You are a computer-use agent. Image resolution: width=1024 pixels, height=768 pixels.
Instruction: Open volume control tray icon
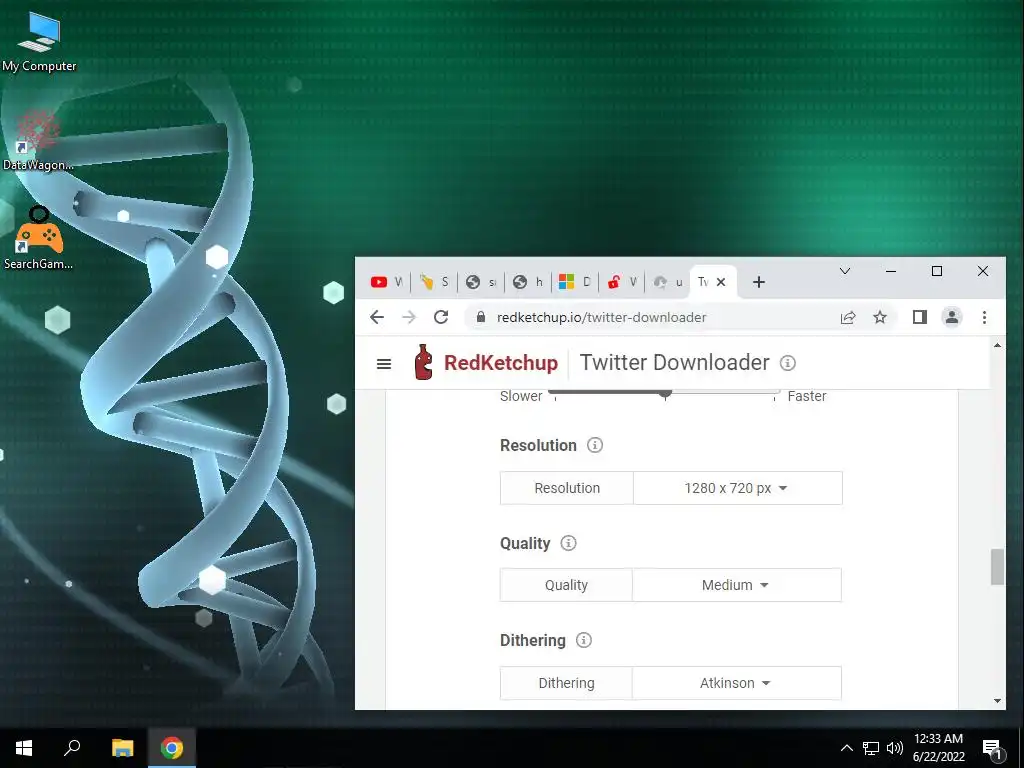[895, 748]
